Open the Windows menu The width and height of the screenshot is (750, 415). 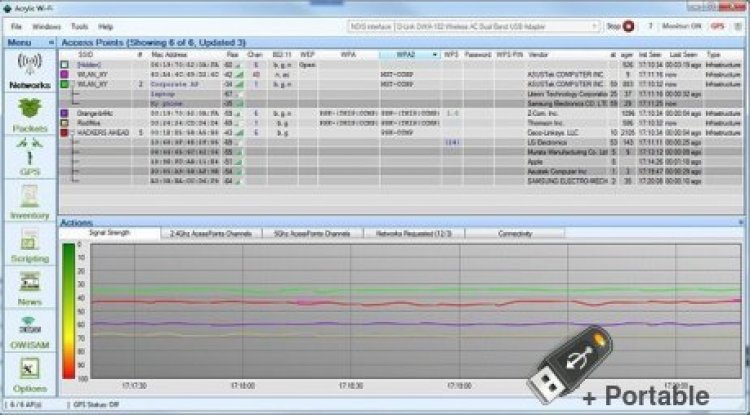pos(46,27)
